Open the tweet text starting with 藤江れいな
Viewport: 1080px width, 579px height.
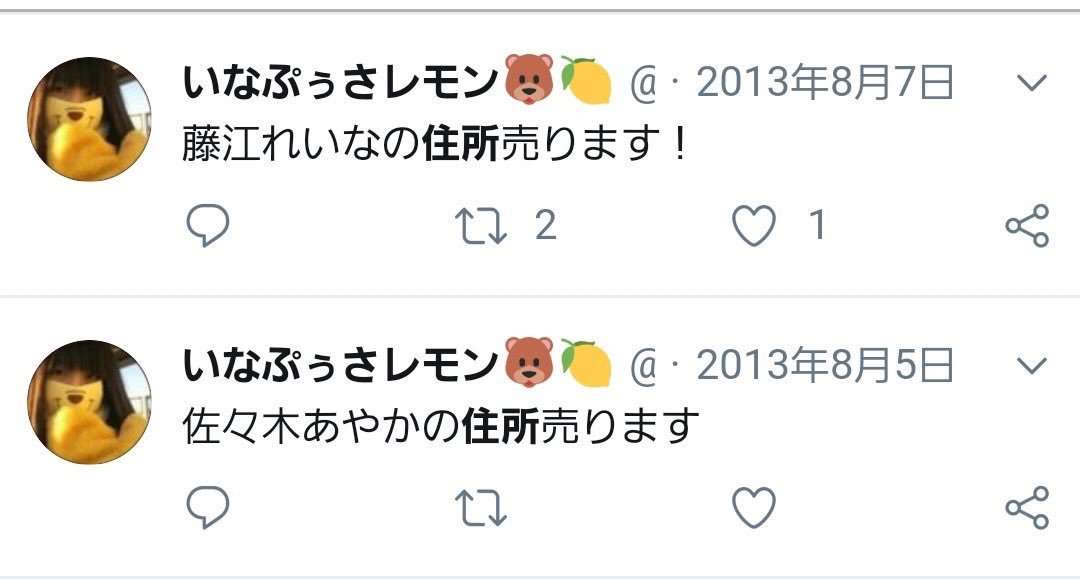click(x=435, y=145)
